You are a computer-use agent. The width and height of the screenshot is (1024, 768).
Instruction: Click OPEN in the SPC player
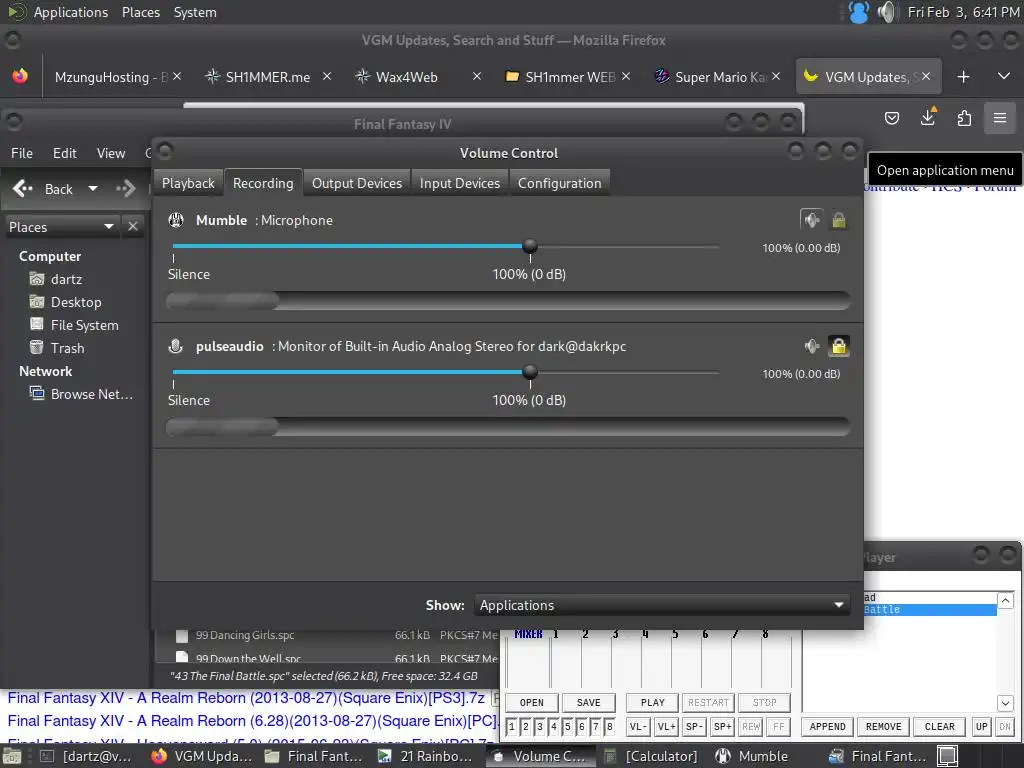point(532,703)
